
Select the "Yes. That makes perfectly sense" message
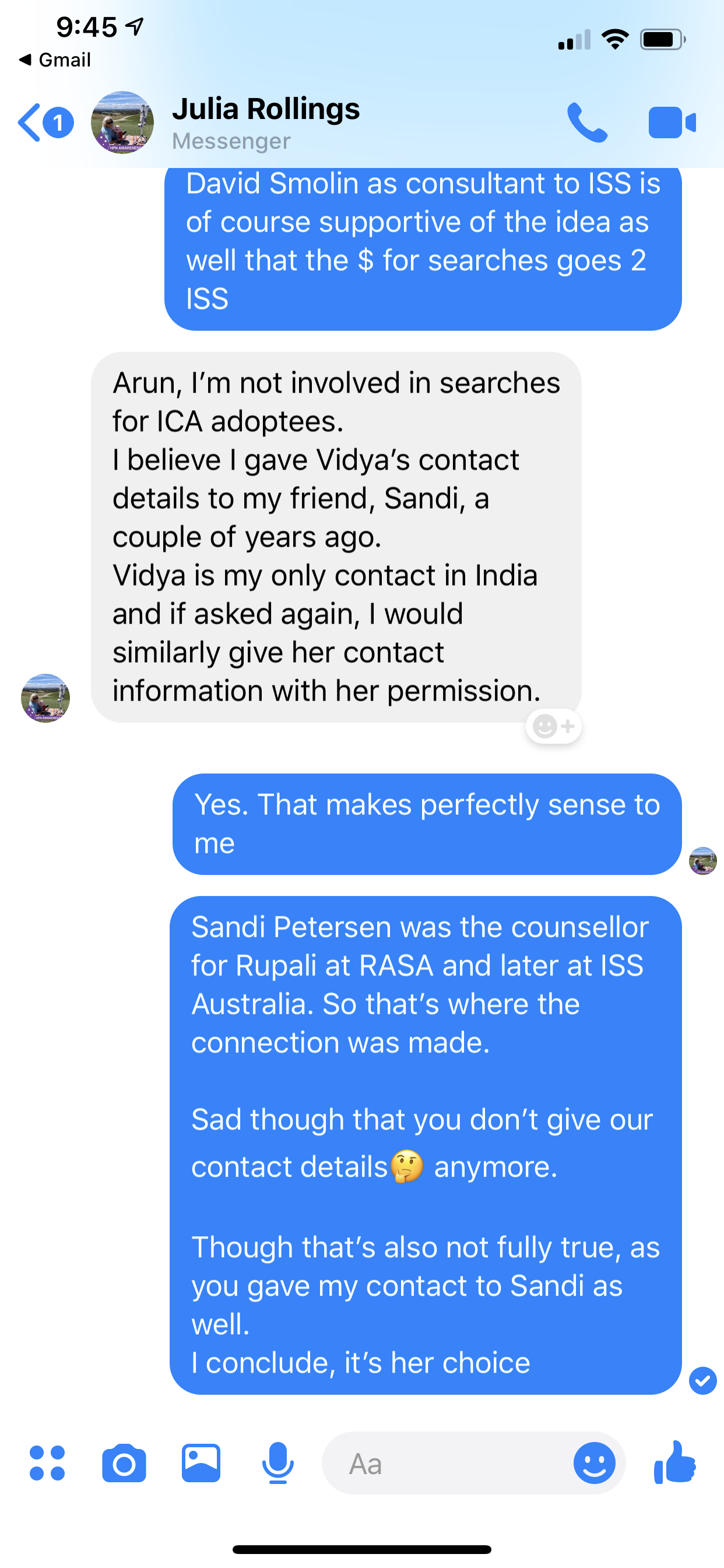427,824
